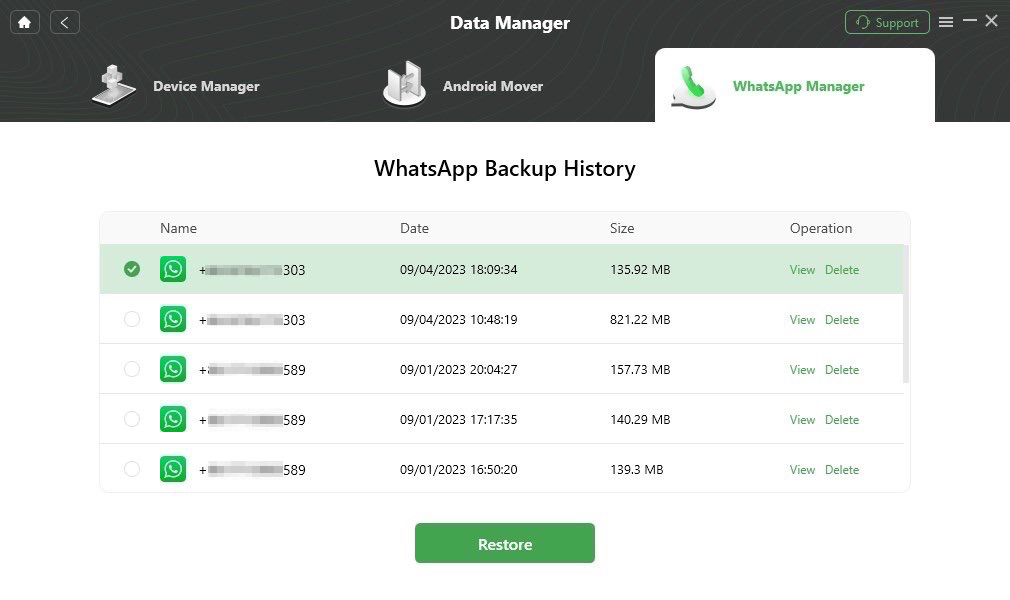Open the hamburger menu icon

[946, 23]
